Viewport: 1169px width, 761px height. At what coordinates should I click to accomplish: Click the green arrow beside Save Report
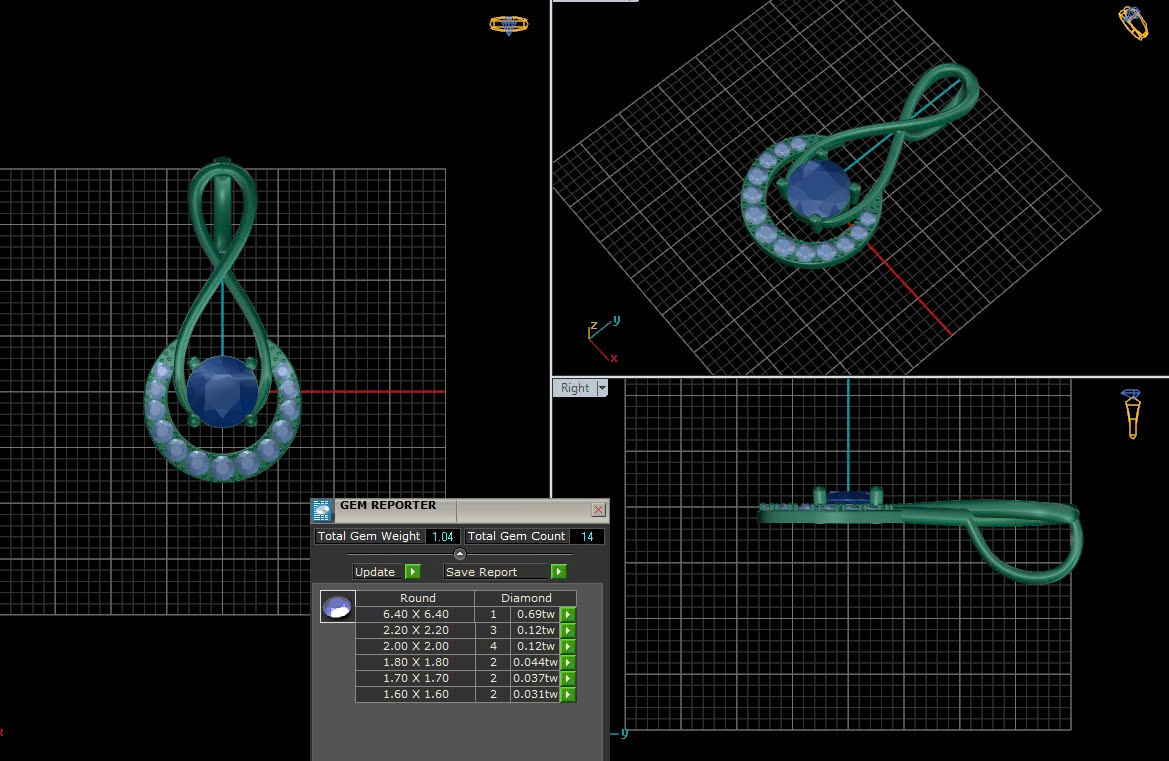[x=558, y=572]
